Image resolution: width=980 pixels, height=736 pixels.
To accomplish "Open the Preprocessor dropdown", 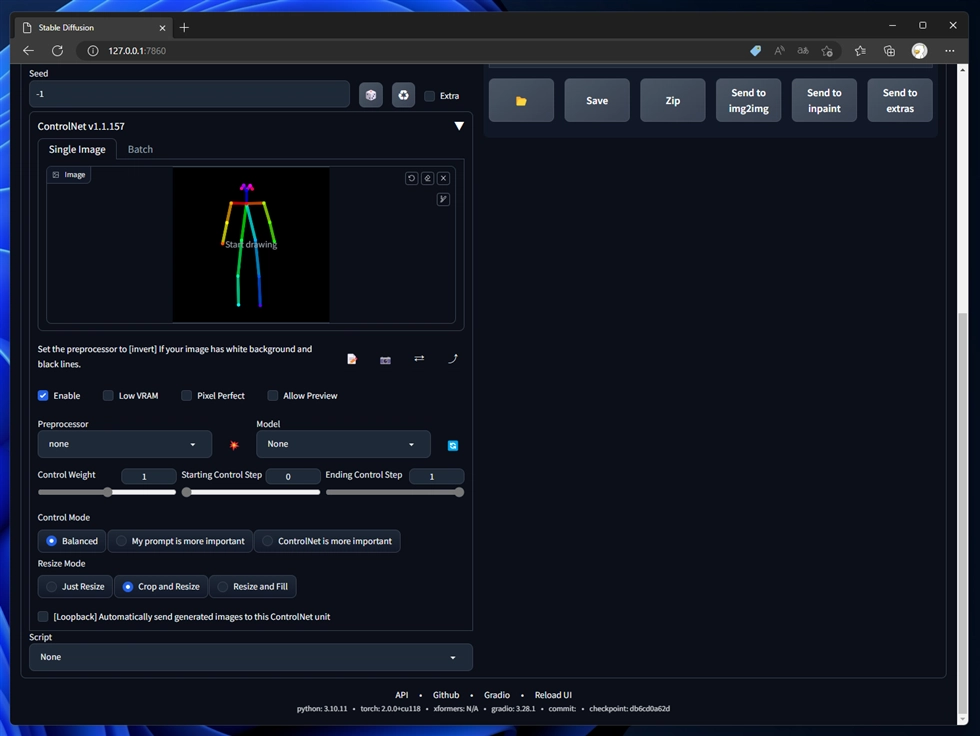I will point(124,444).
